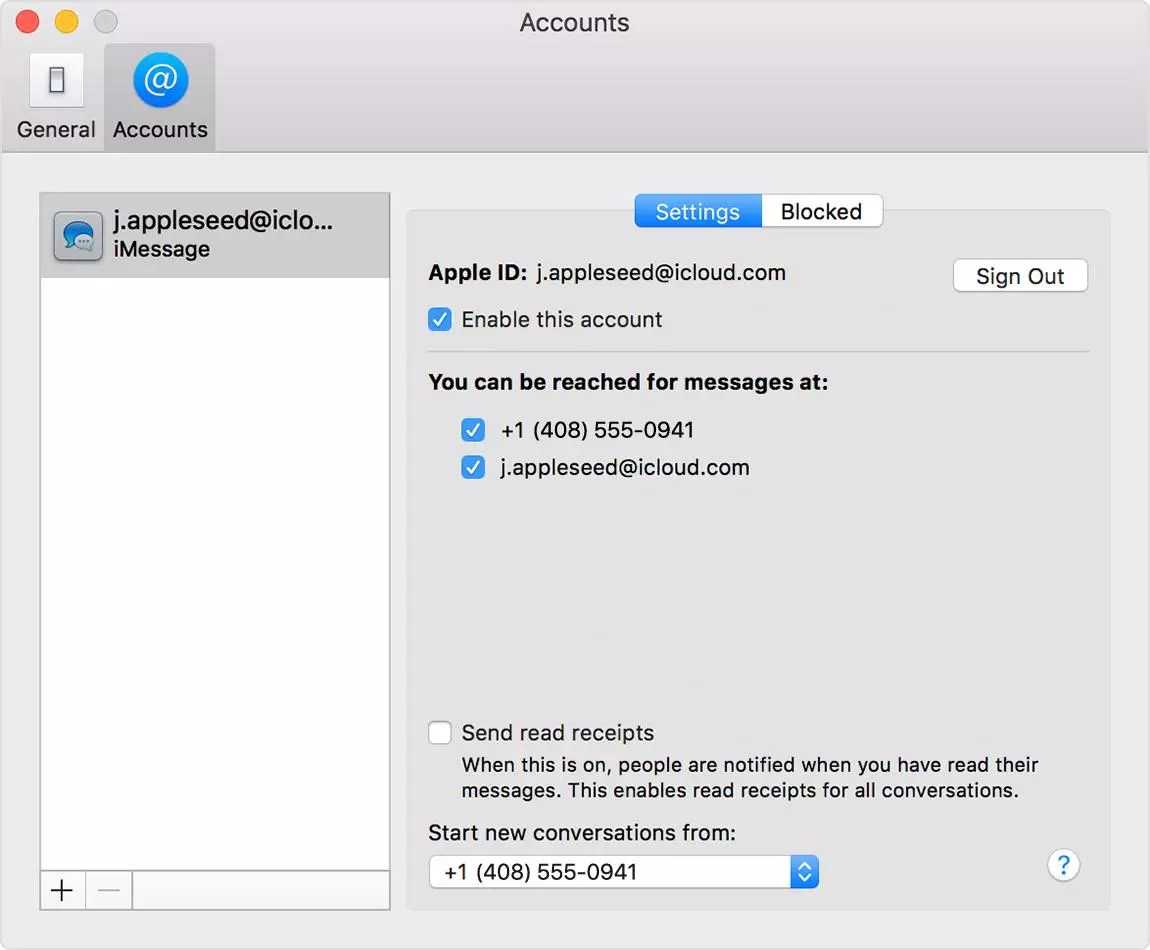Click the yellow minimize window button
Screen dimensions: 1150x950
coord(66,22)
